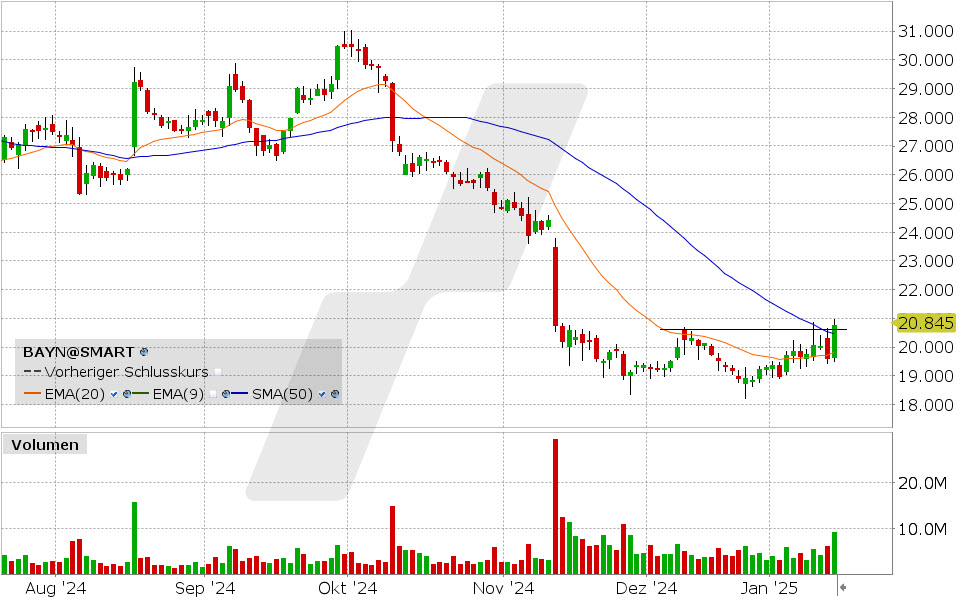The width and height of the screenshot is (960, 601).
Task: Click the 20.0M volume axis label
Action: click(x=922, y=483)
